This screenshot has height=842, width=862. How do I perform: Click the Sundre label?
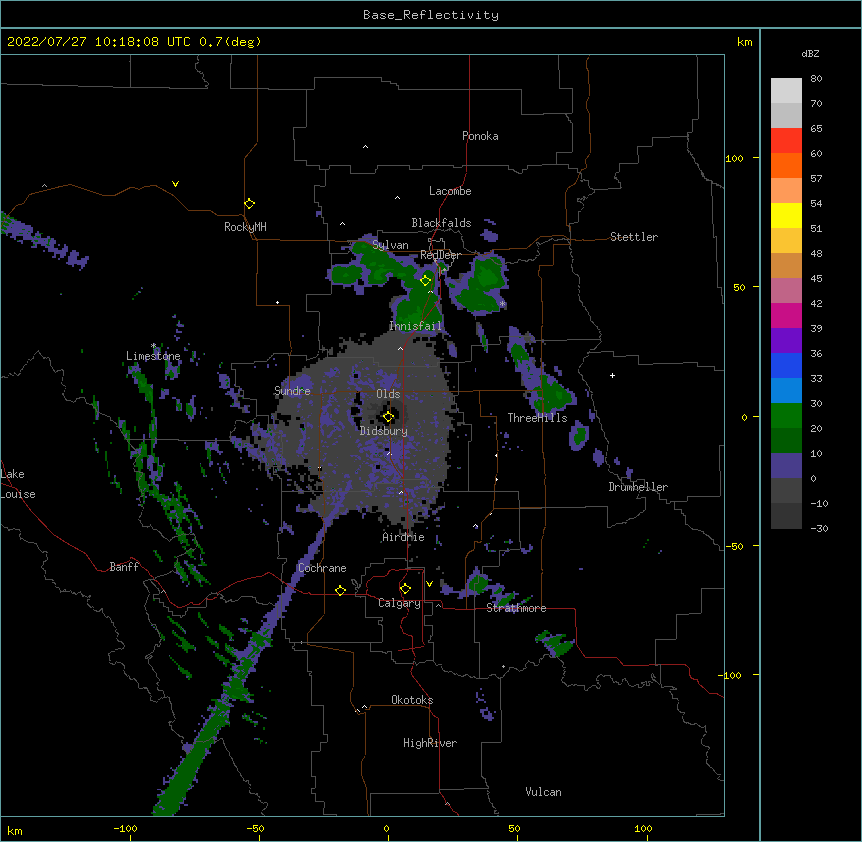[x=292, y=391]
